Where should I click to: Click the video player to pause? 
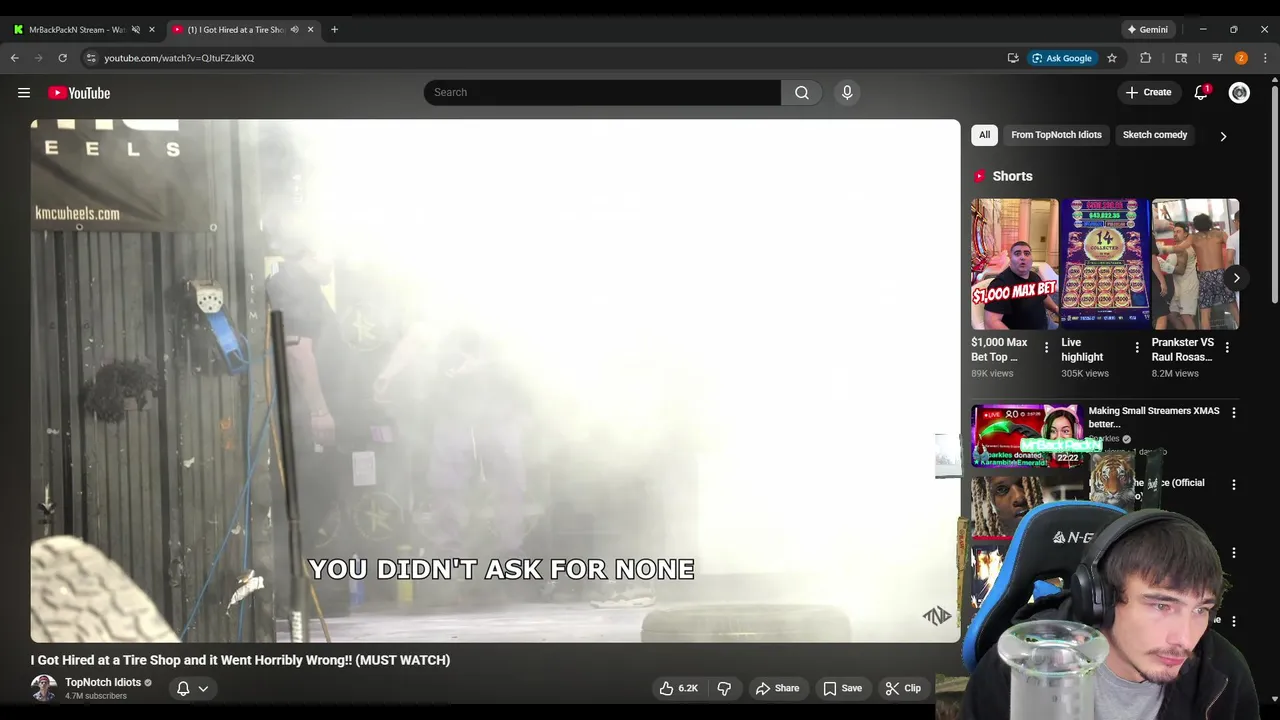pos(495,380)
